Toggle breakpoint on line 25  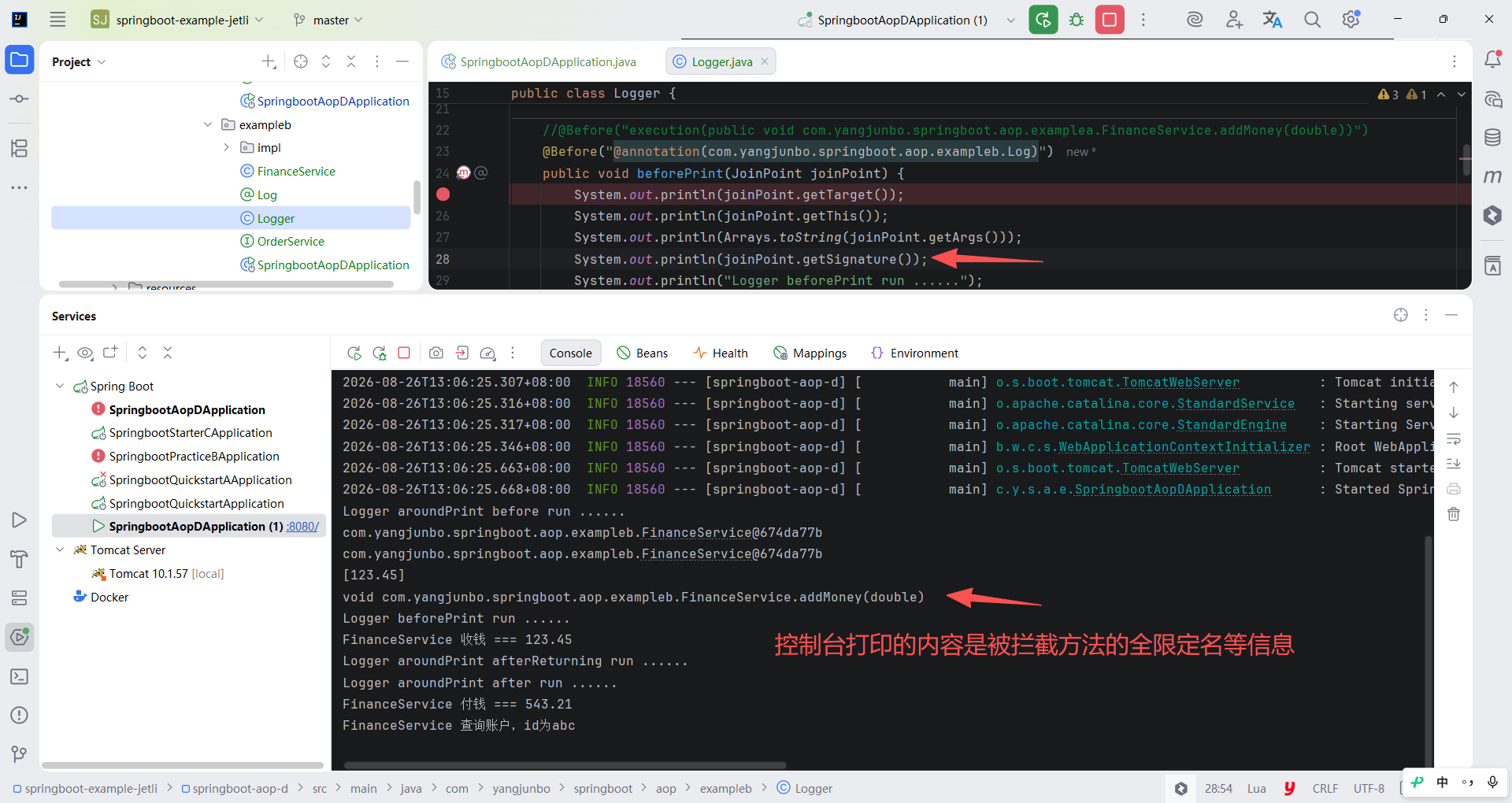[x=443, y=194]
